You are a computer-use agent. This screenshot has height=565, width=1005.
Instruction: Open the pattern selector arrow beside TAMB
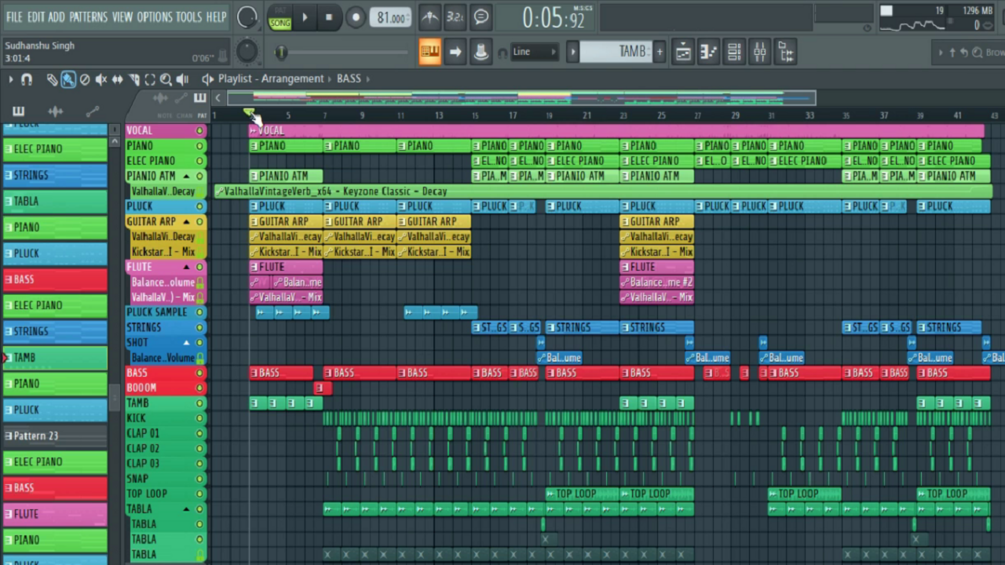(572, 52)
